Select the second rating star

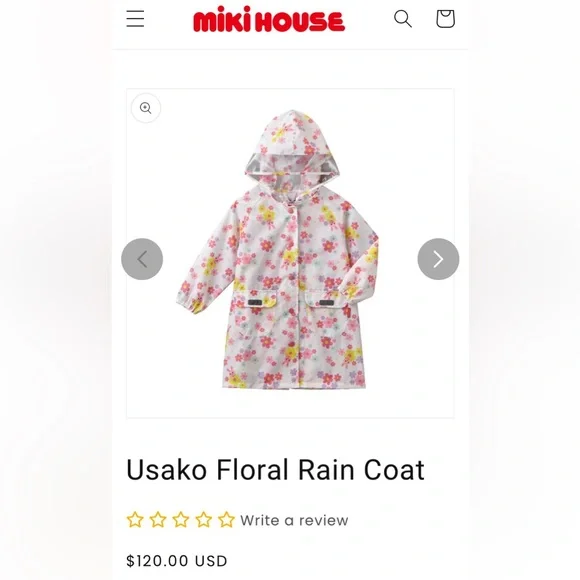coord(158,520)
